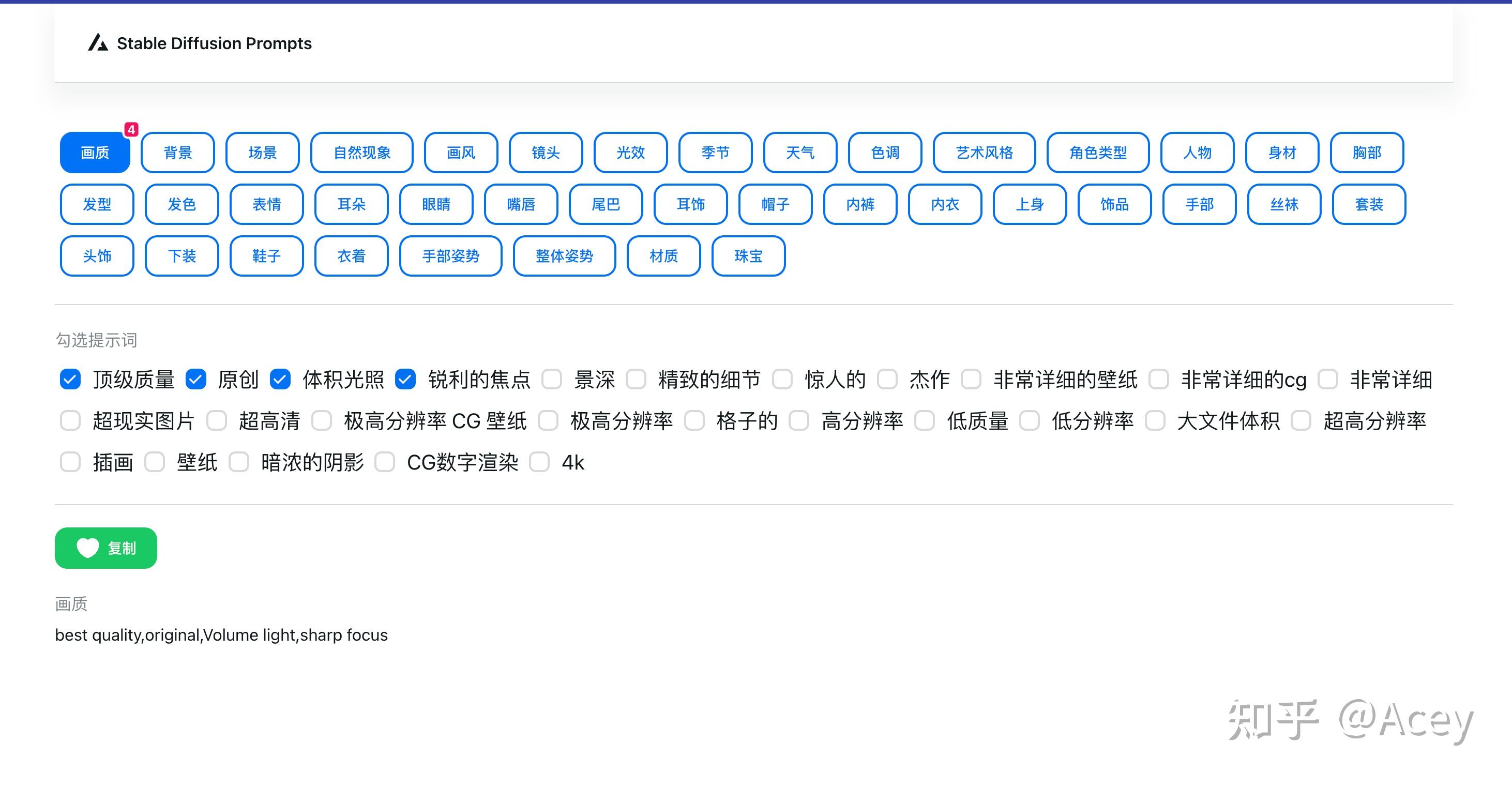Open the 镜头 category
The width and height of the screenshot is (1512, 787).
(546, 153)
